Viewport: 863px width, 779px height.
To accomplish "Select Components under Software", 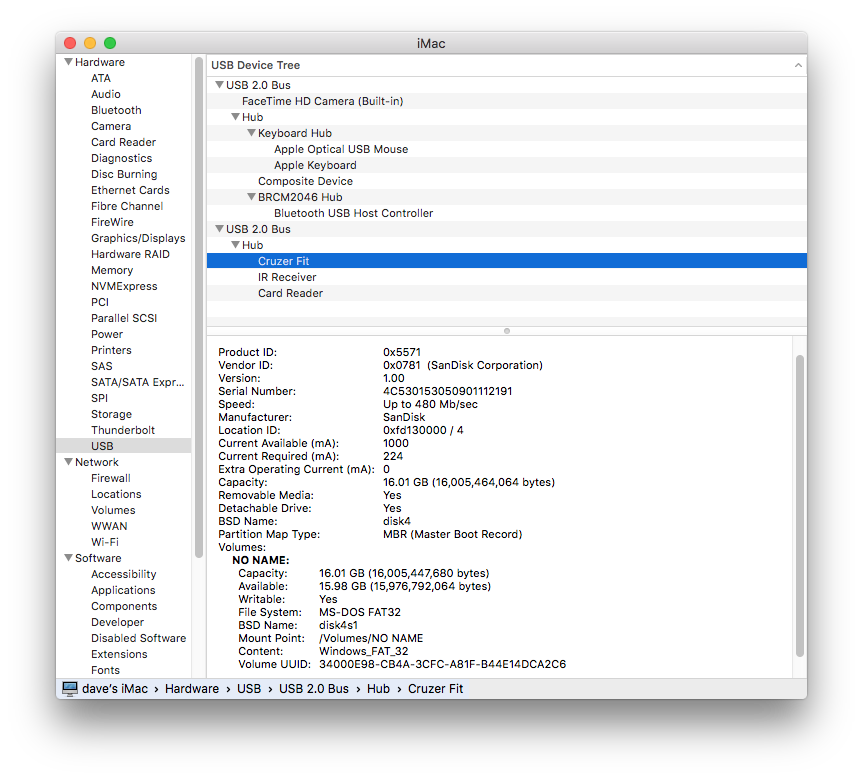I will [x=124, y=606].
